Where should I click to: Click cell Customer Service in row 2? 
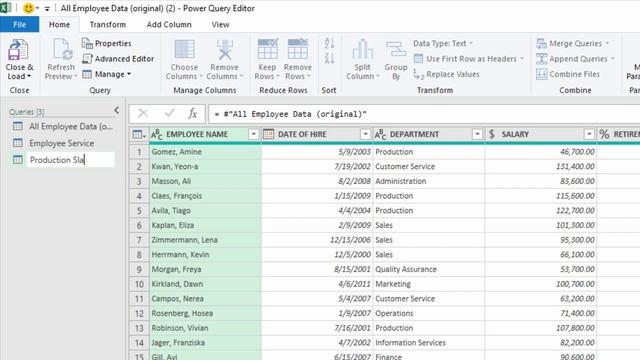point(429,167)
